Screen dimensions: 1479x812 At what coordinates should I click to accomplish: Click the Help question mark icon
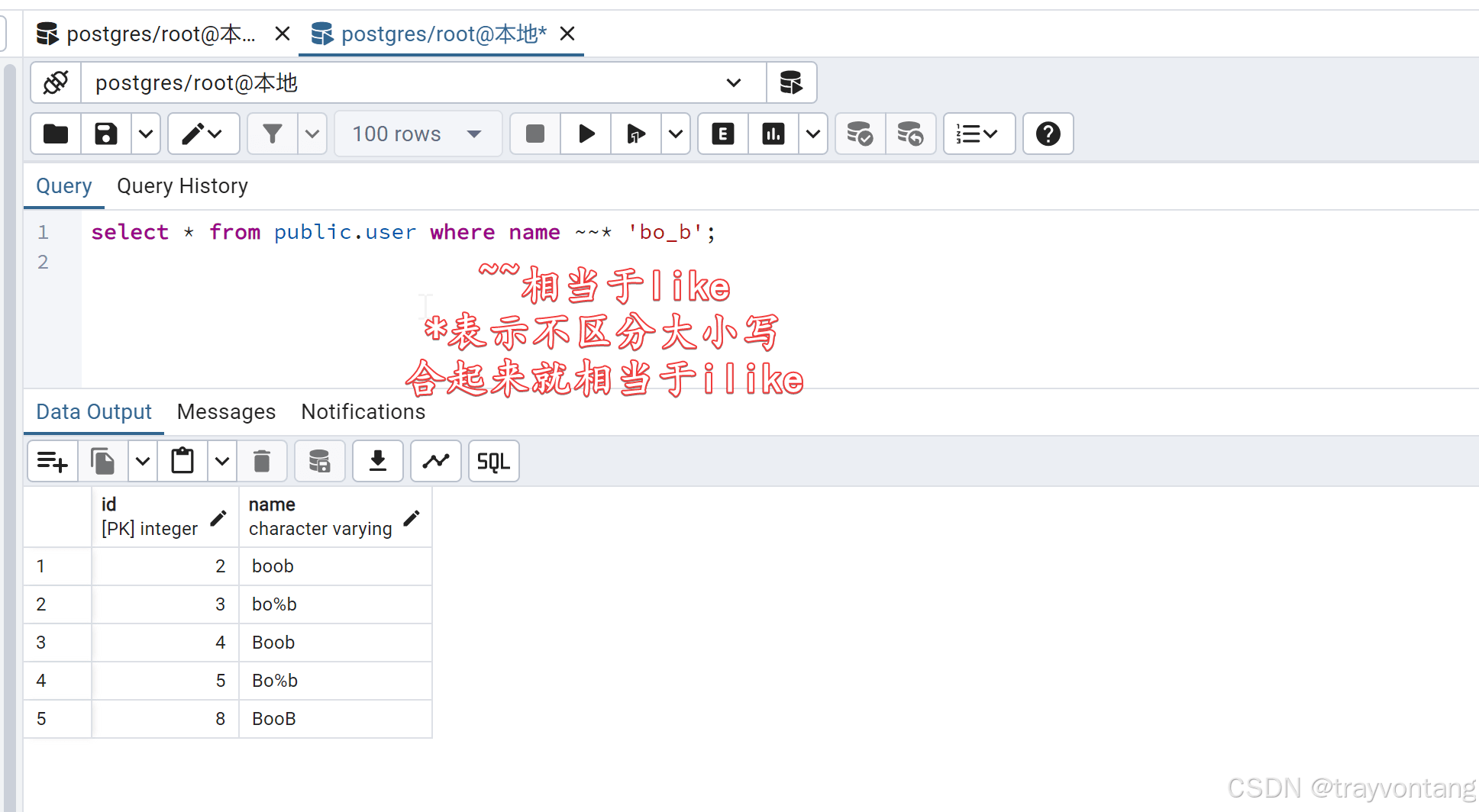[1048, 134]
